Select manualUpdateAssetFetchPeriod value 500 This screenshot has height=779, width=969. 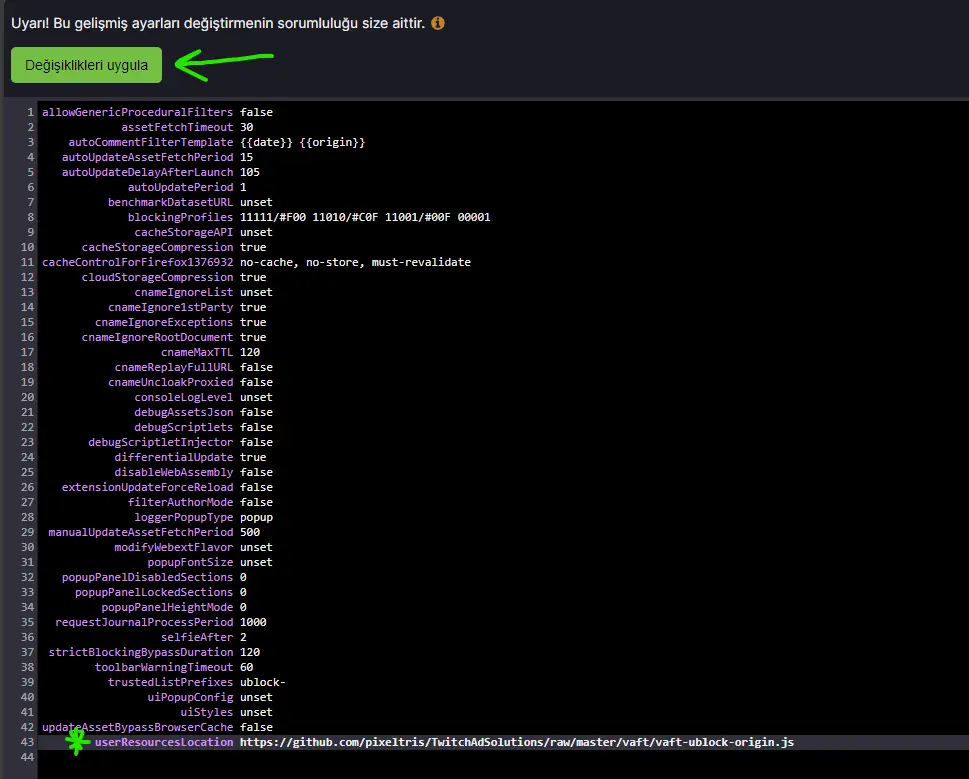click(x=250, y=533)
